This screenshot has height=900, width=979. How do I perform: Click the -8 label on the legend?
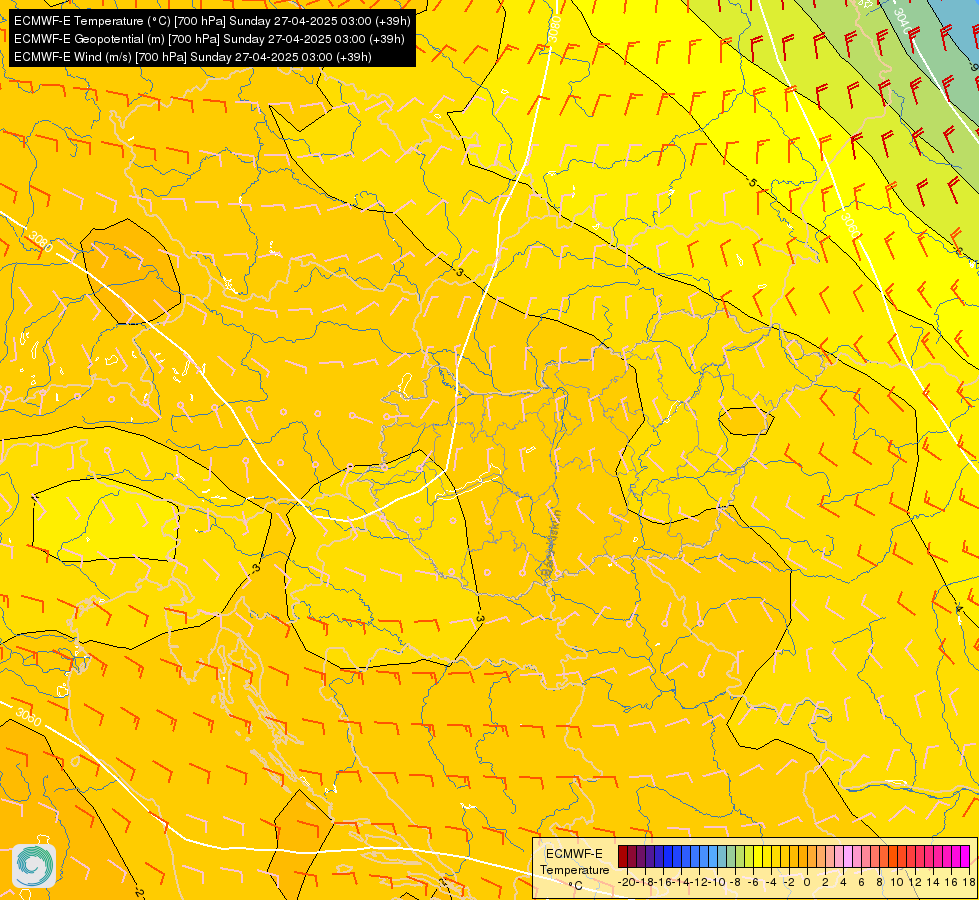(735, 882)
